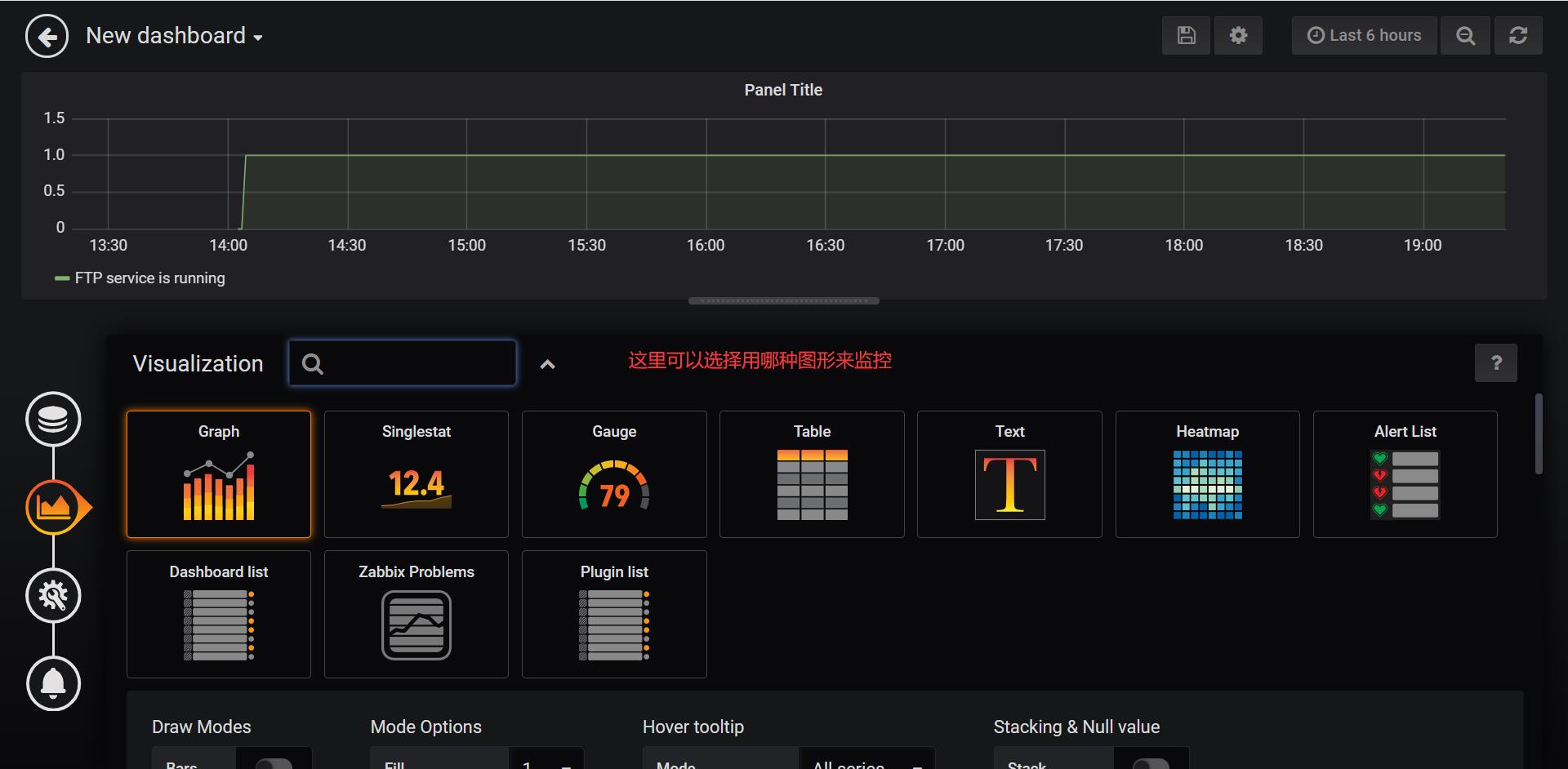Select the Dashboard list visualization
Viewport: 1568px width, 769px height.
tap(219, 614)
